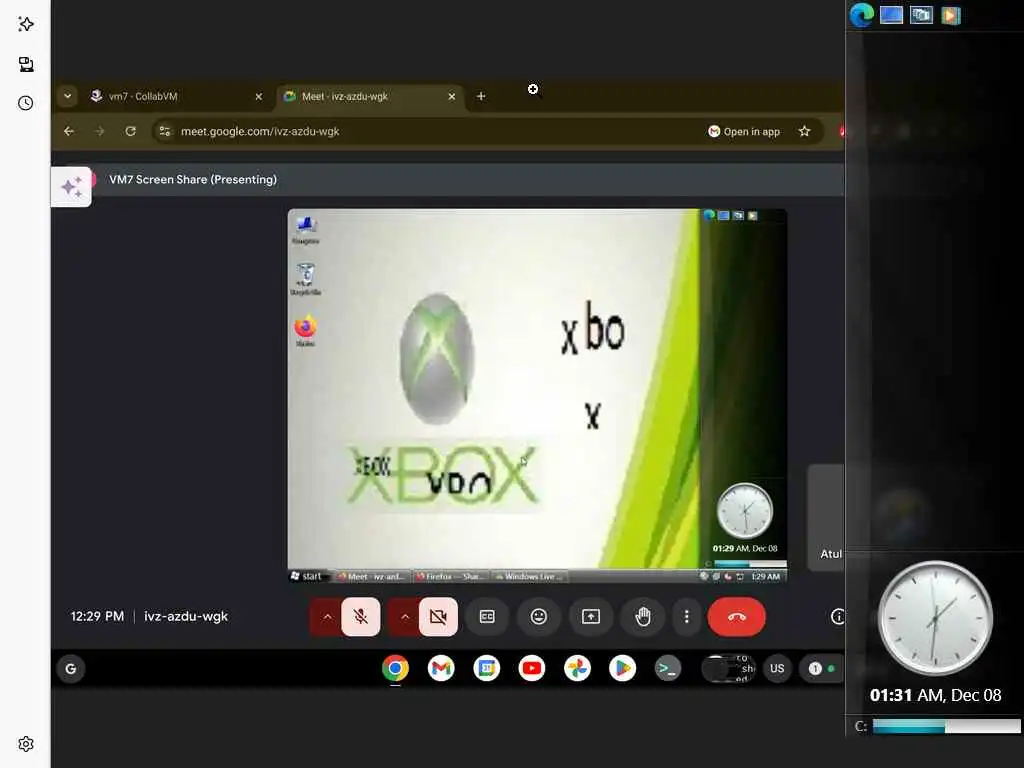Open the devices icon in the left sidebar
The image size is (1024, 768).
[25, 64]
